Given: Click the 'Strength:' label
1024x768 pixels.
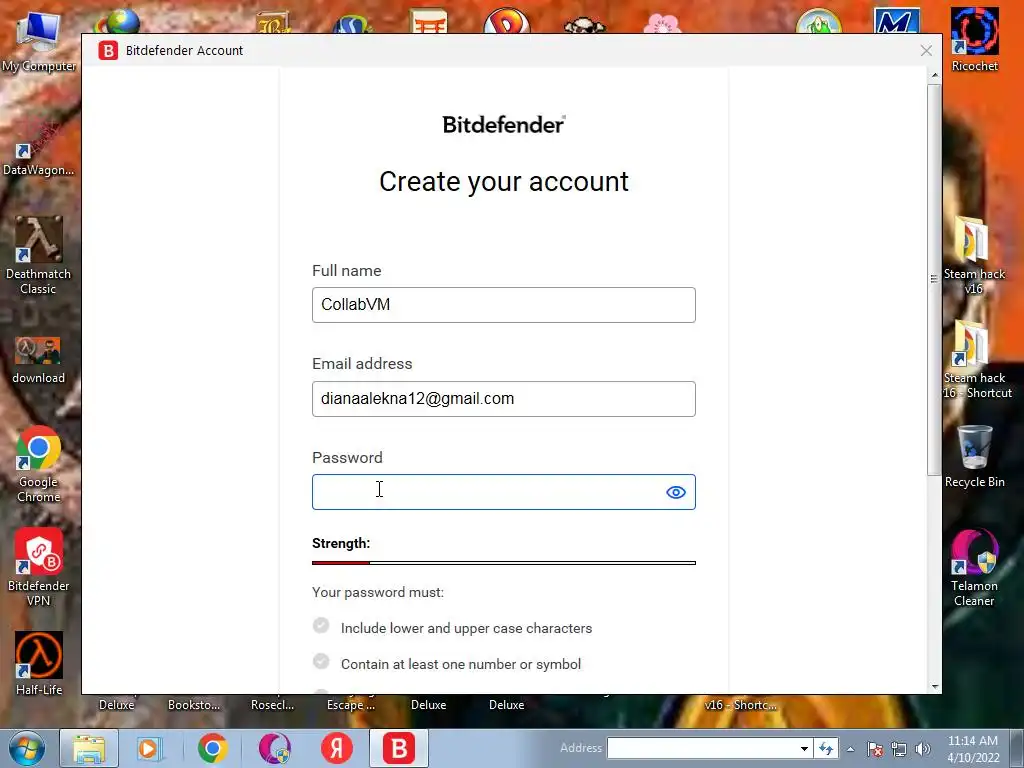Looking at the screenshot, I should pos(341,543).
